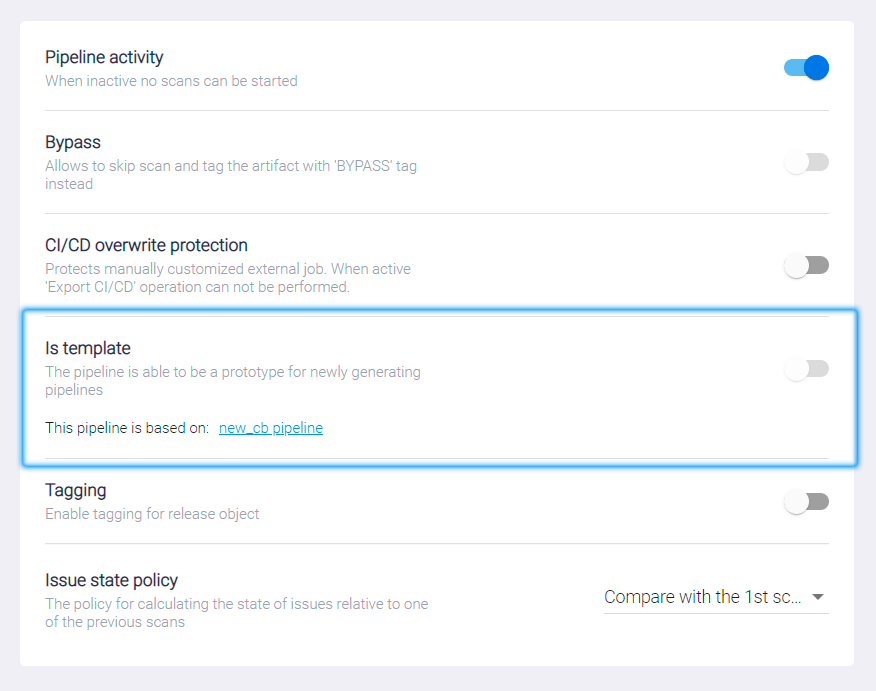Click the 'Export CI/CD' protection description
Image resolution: width=876 pixels, height=691 pixels.
[228, 278]
